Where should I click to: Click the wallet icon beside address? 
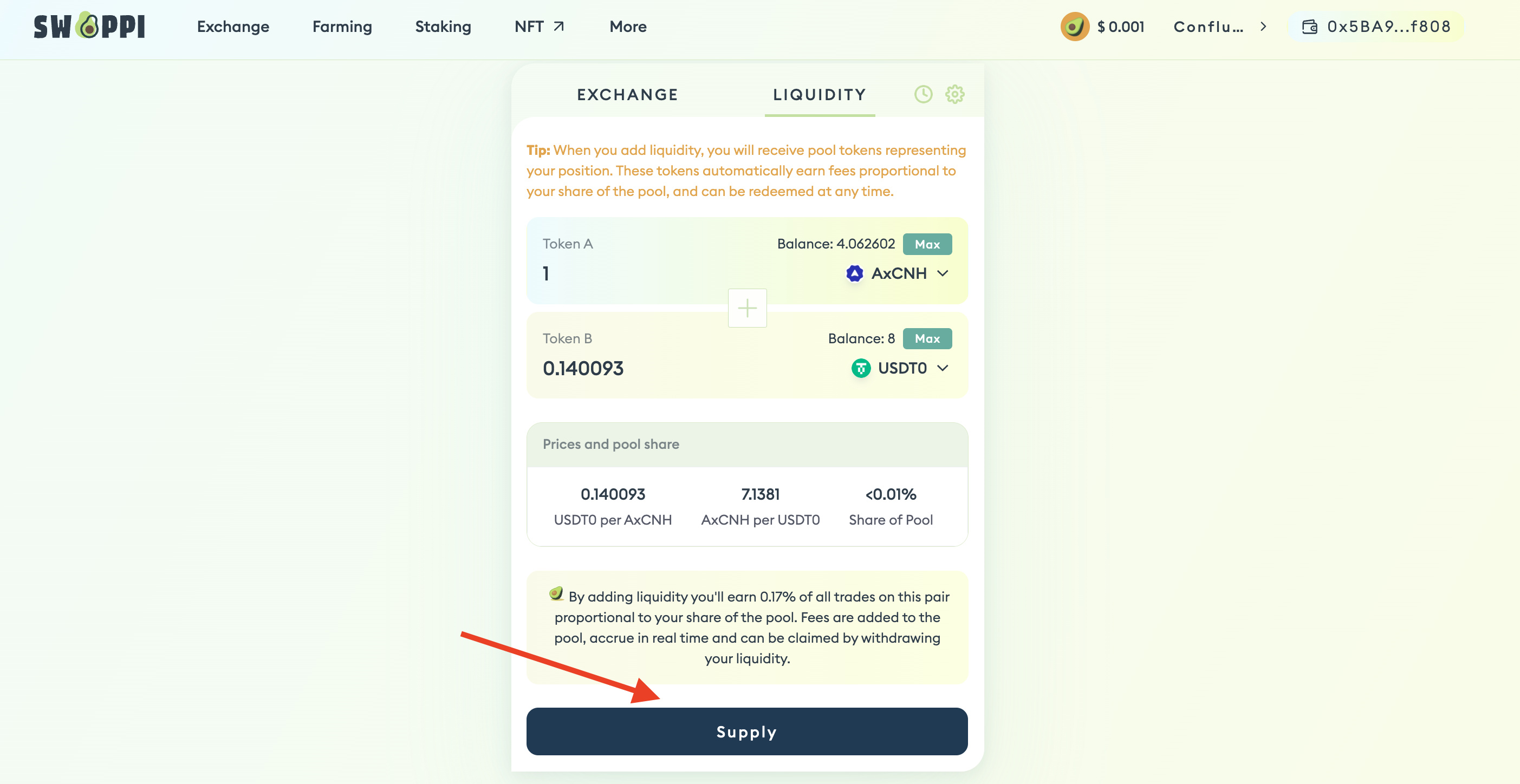(x=1309, y=27)
